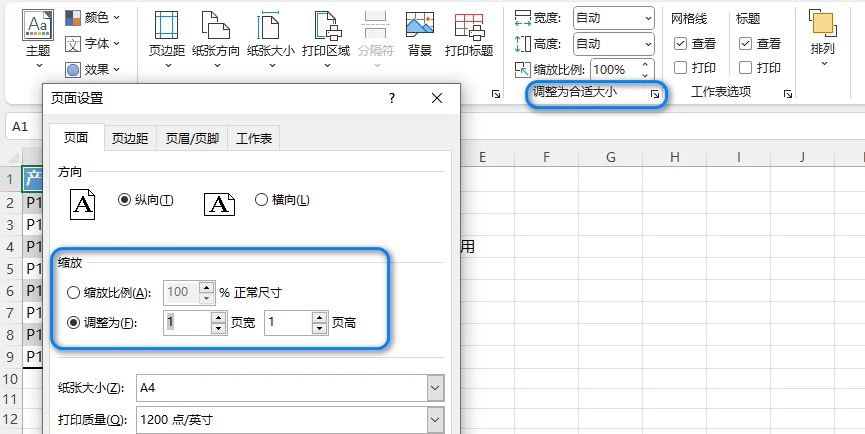Select the 纵向 portrait radio button
The width and height of the screenshot is (865, 434).
click(124, 200)
